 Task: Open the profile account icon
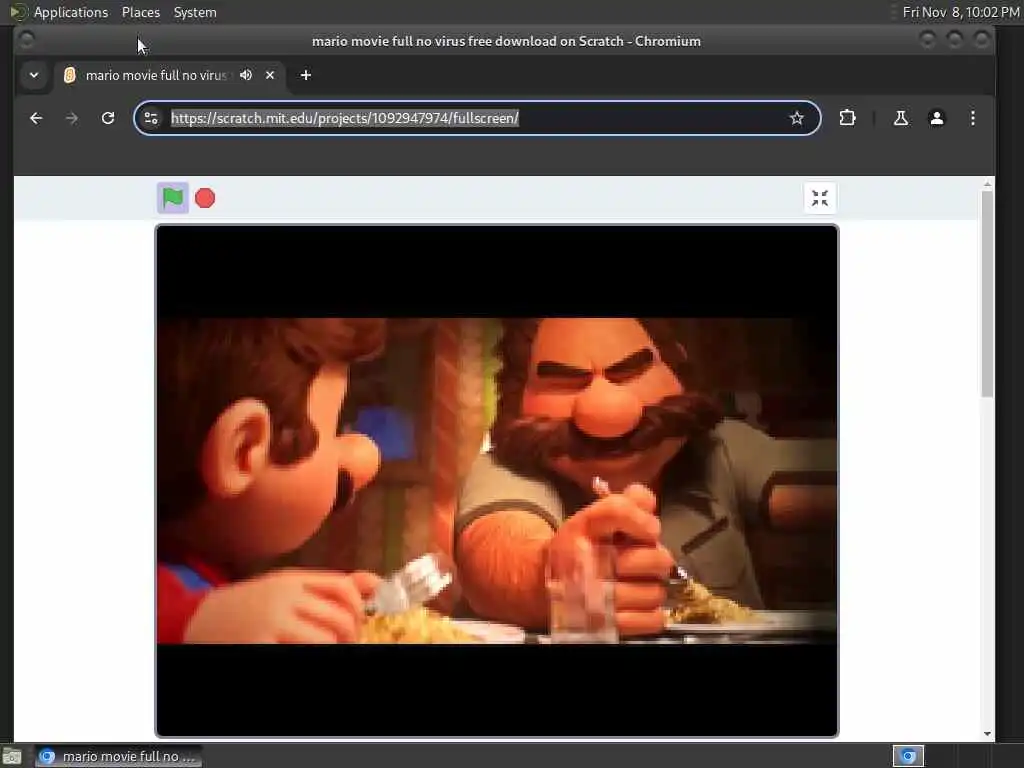936,118
